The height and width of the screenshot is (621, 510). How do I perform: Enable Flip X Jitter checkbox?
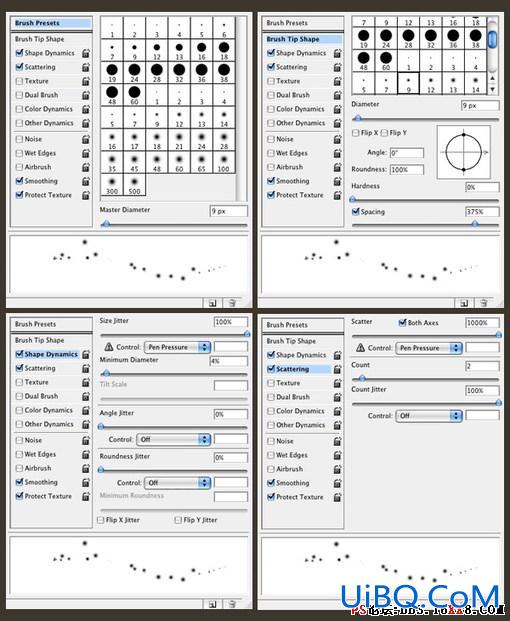101,520
